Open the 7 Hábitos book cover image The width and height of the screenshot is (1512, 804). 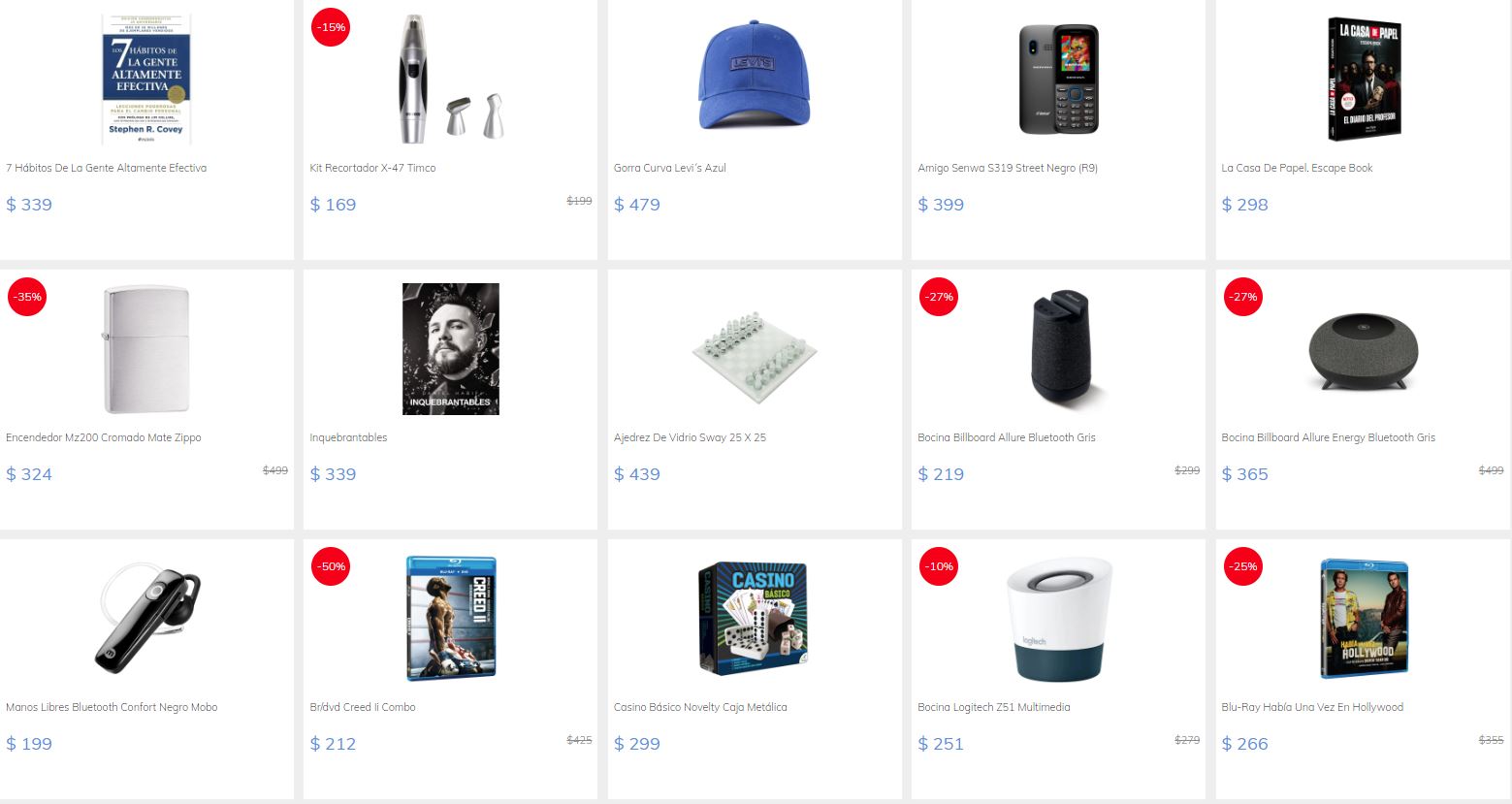tap(146, 80)
